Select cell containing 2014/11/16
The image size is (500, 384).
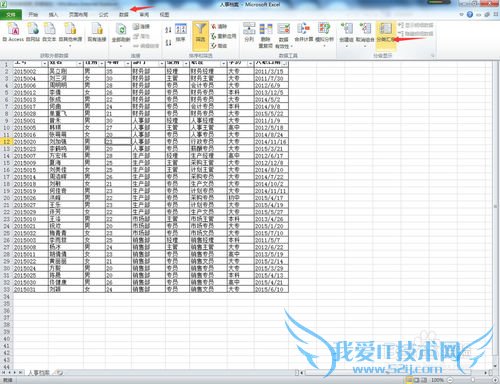click(x=271, y=142)
